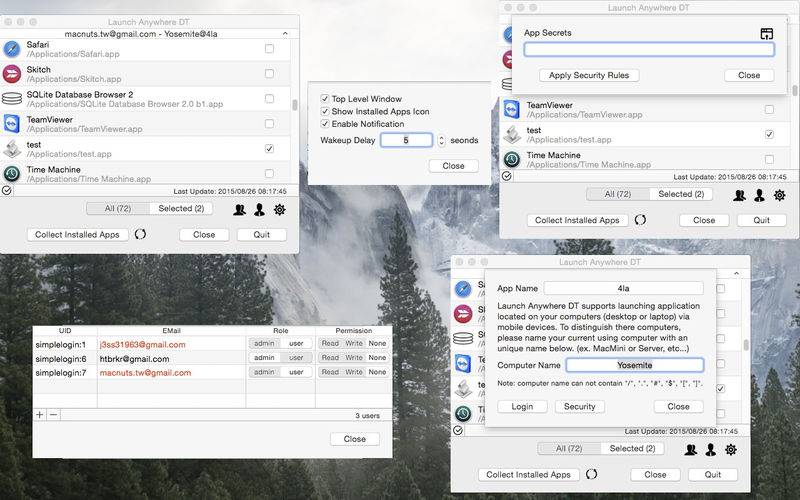Tick the Safari checkbox in top-left window
Viewport: 800px width, 500px height.
pos(269,48)
